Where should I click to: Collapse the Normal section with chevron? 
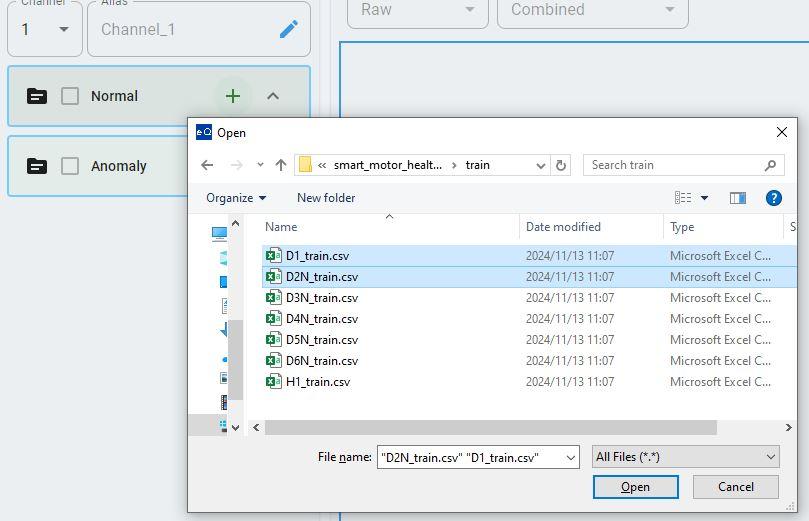click(273, 96)
